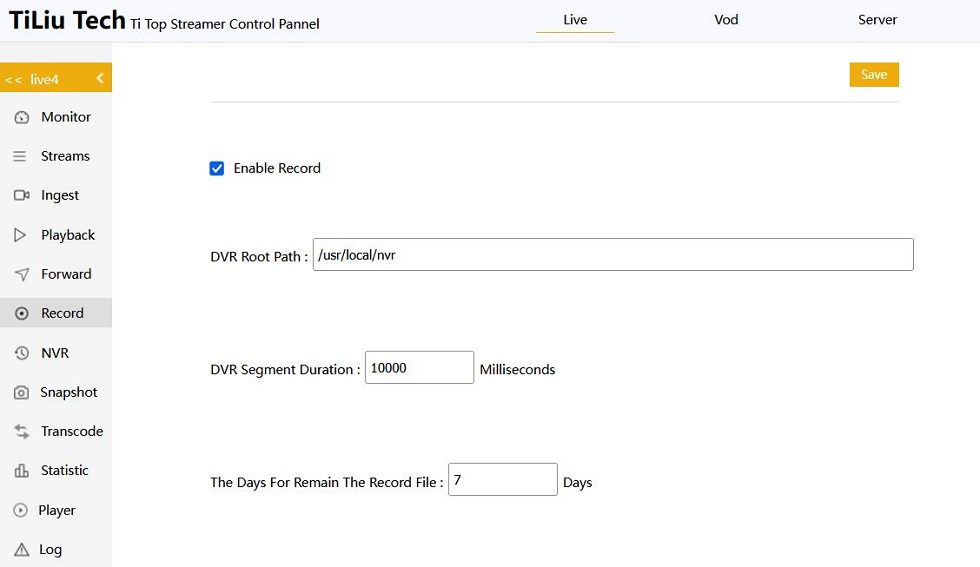
Task: Open the Monitor menu item
Action: point(56,117)
